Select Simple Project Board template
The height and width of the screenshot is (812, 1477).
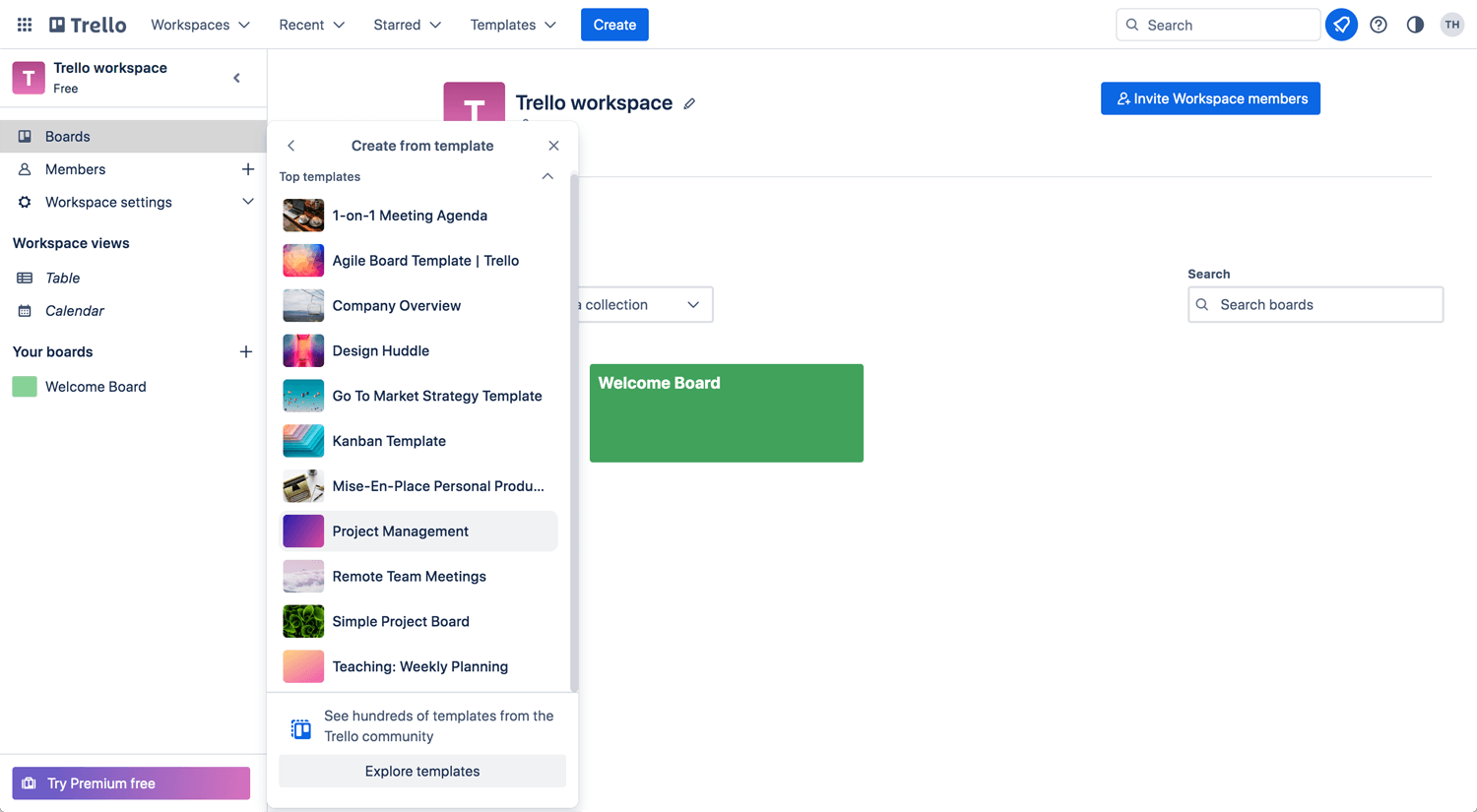[419, 622]
